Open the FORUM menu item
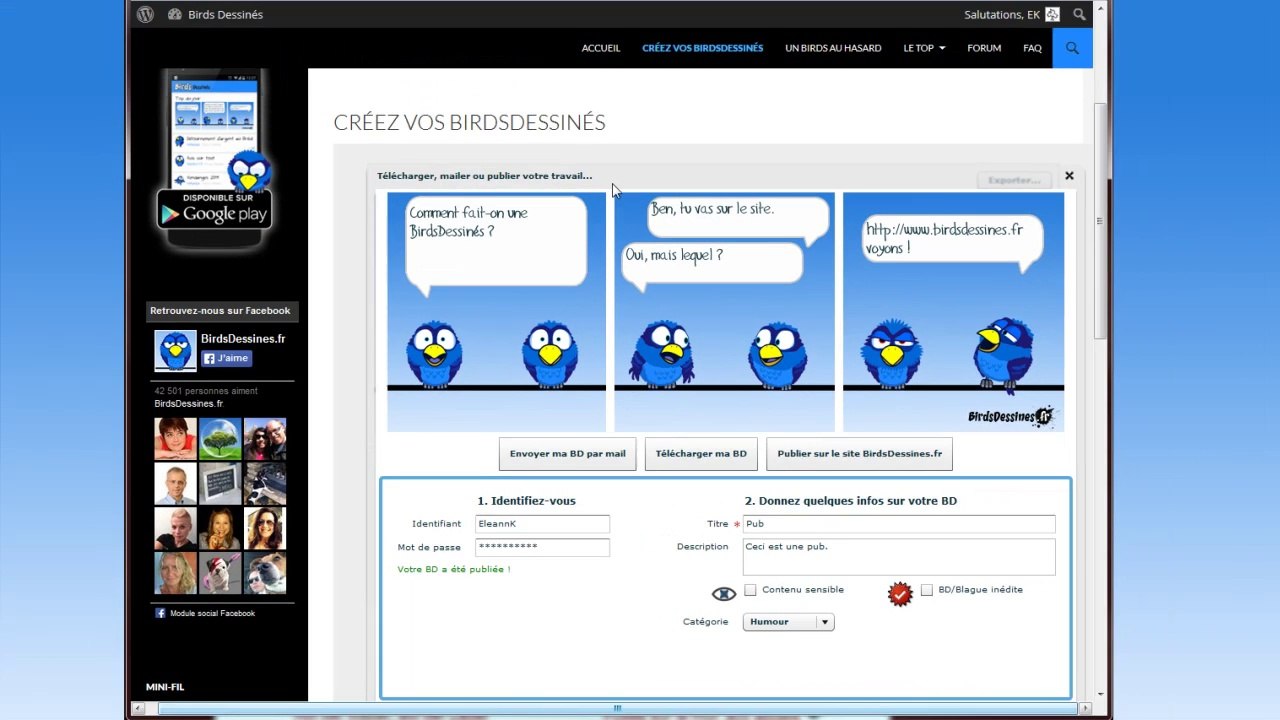 point(984,48)
